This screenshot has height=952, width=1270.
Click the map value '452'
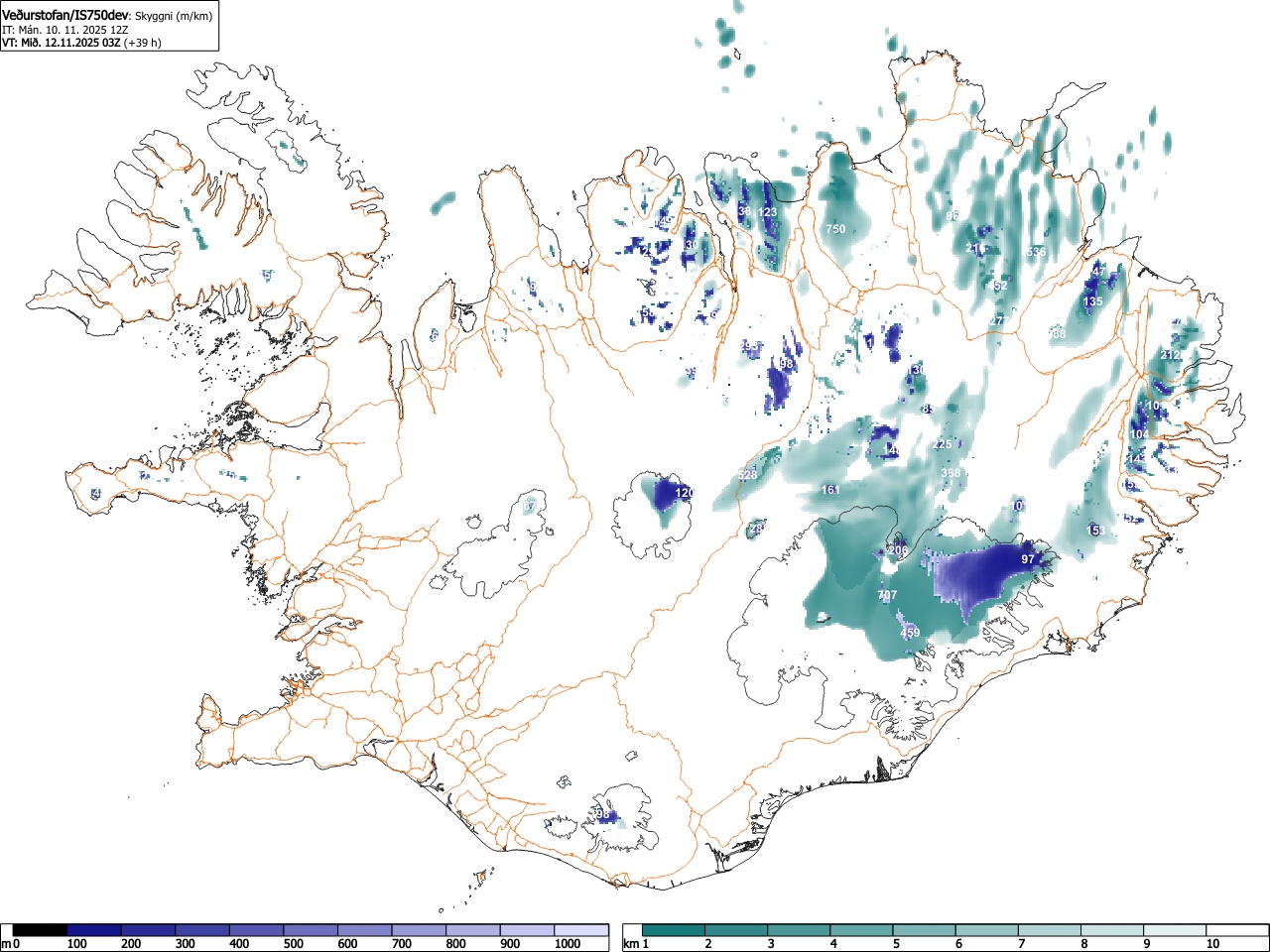click(x=997, y=286)
